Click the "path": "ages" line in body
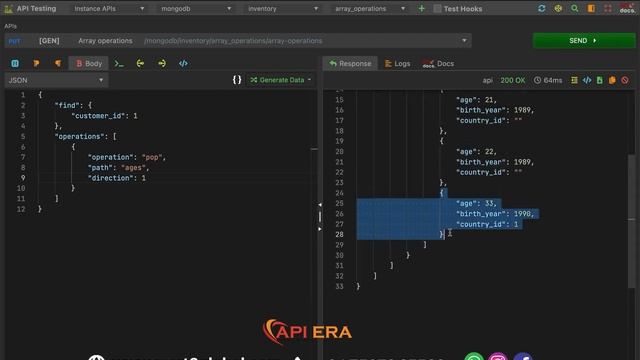This screenshot has width=640, height=360. pos(118,168)
